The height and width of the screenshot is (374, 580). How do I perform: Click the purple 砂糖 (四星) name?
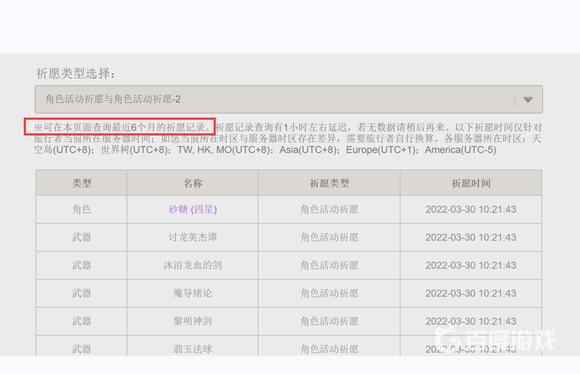[193, 209]
